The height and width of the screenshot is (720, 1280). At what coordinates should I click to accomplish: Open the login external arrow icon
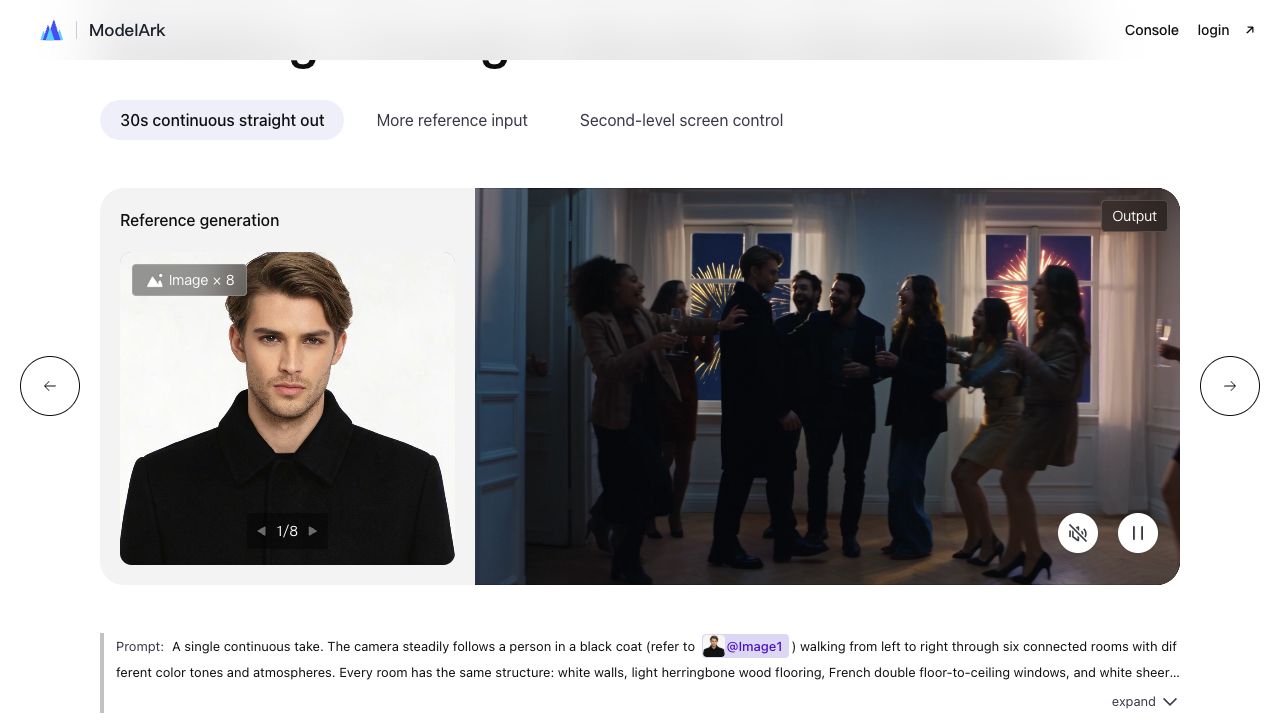click(x=1249, y=30)
